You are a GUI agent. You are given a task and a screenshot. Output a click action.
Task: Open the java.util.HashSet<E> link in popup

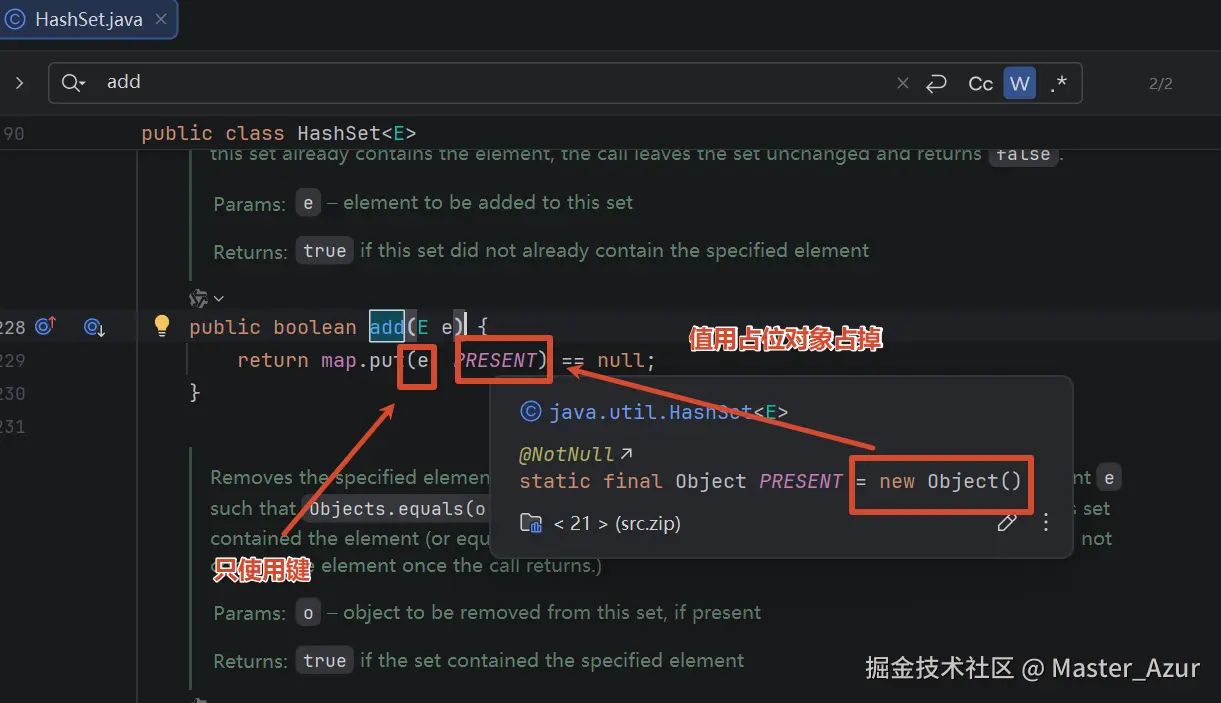[668, 412]
